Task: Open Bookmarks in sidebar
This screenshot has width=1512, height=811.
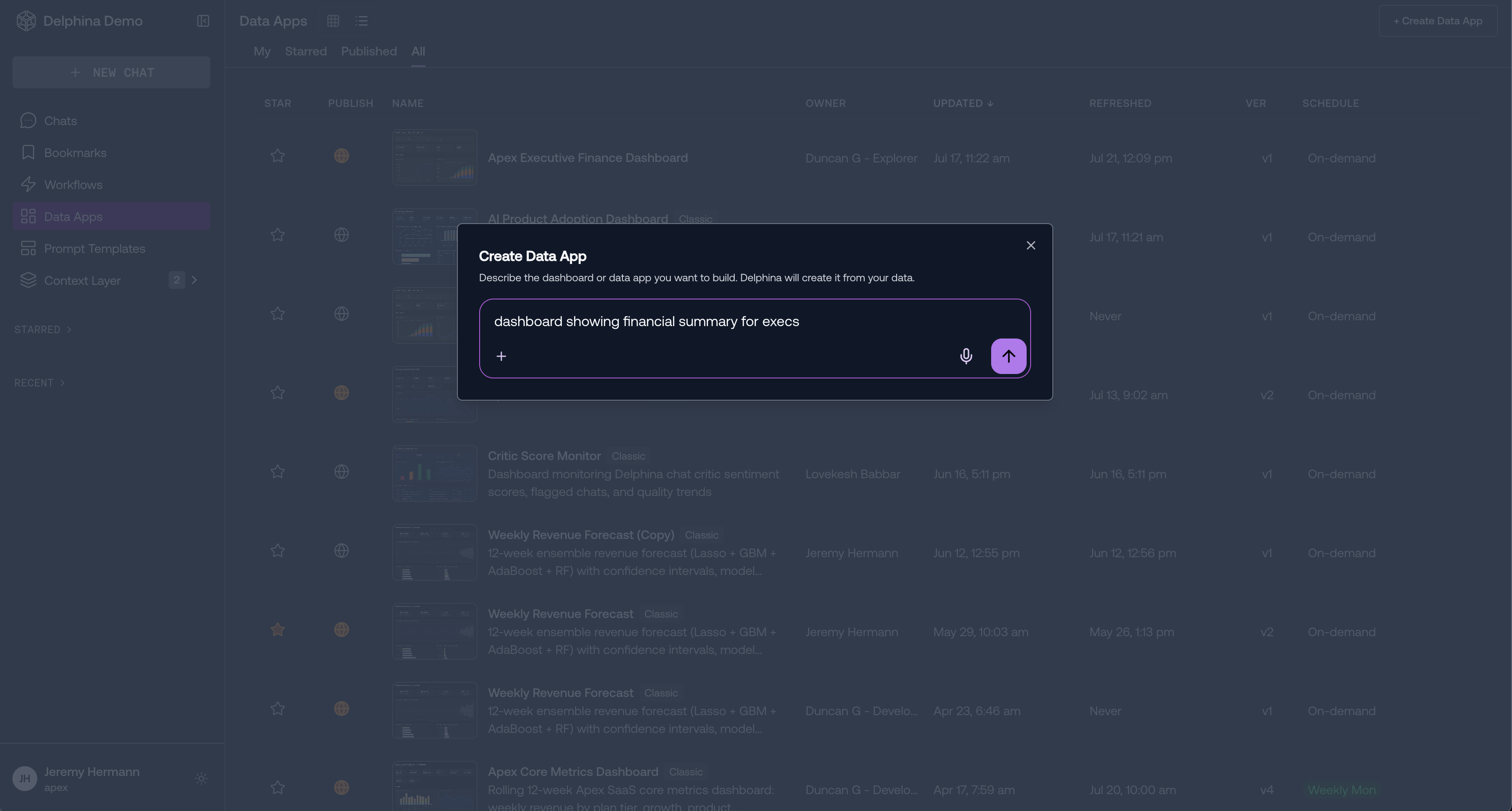Action: pos(111,153)
